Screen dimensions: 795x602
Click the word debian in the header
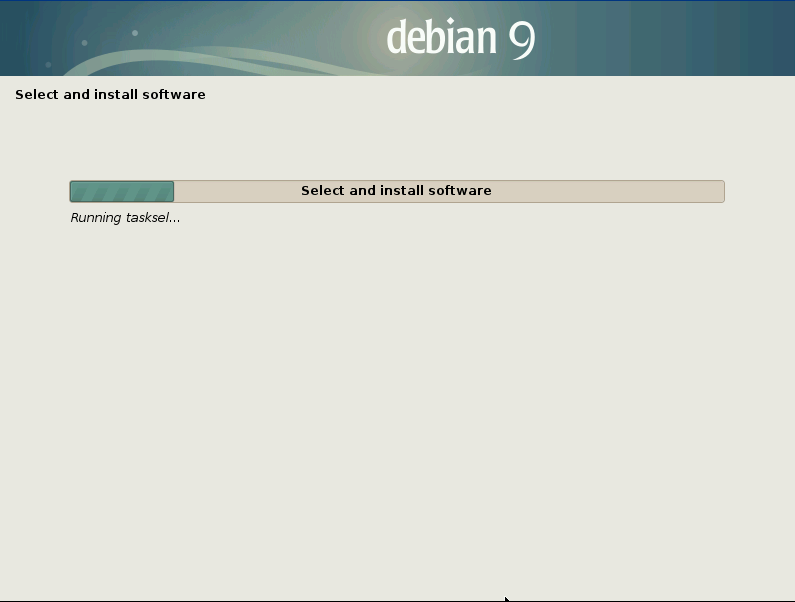pos(441,38)
